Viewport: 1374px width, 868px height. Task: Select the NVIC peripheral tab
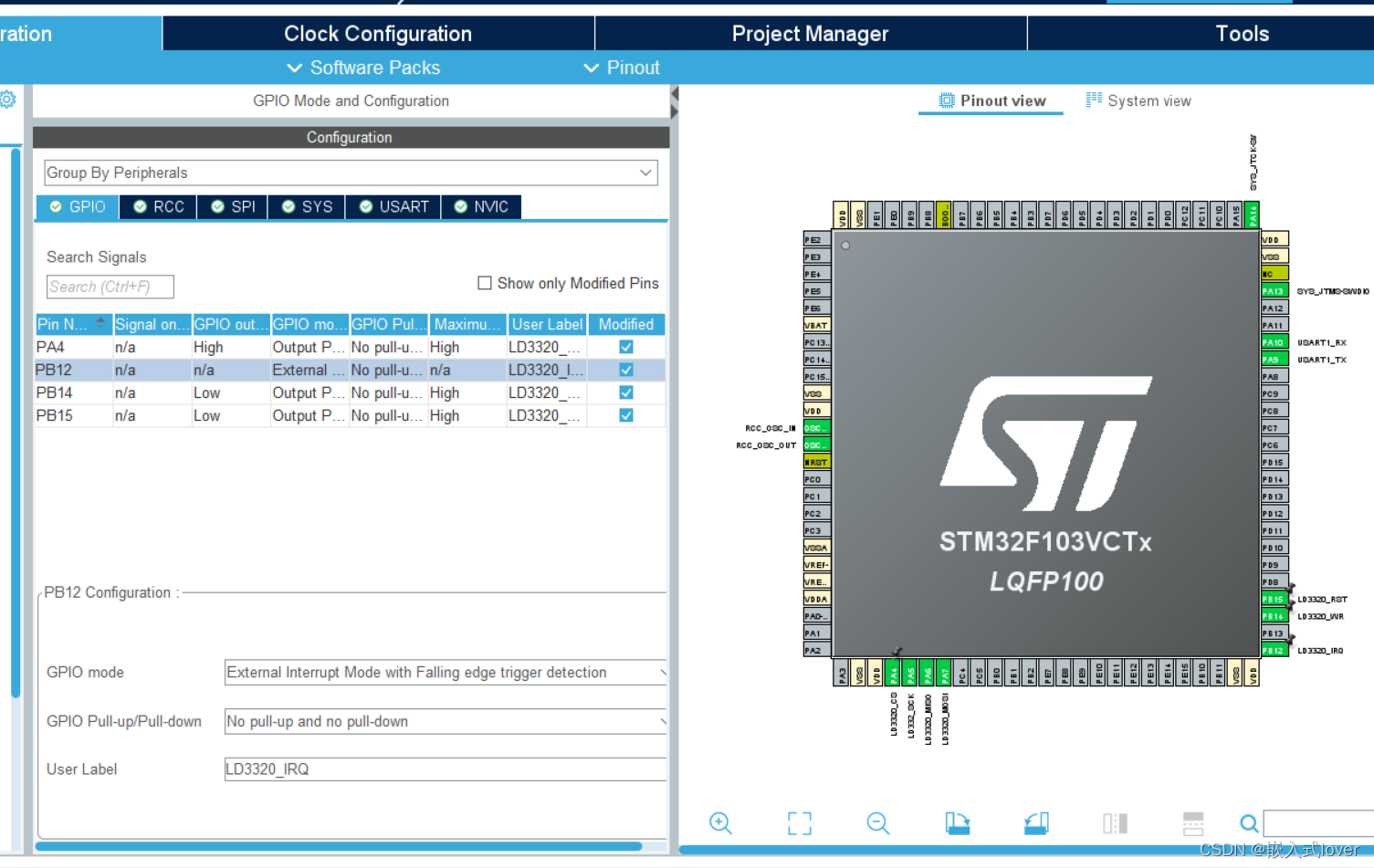coord(481,207)
